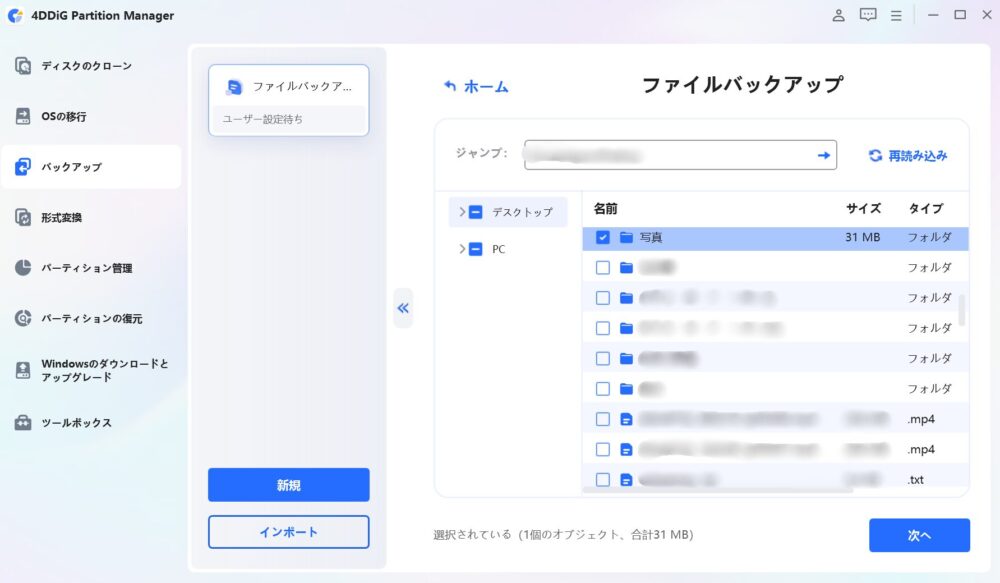Screen dimensions: 1000x583
Task: Open OSの移行 menu item
Action: (91, 116)
